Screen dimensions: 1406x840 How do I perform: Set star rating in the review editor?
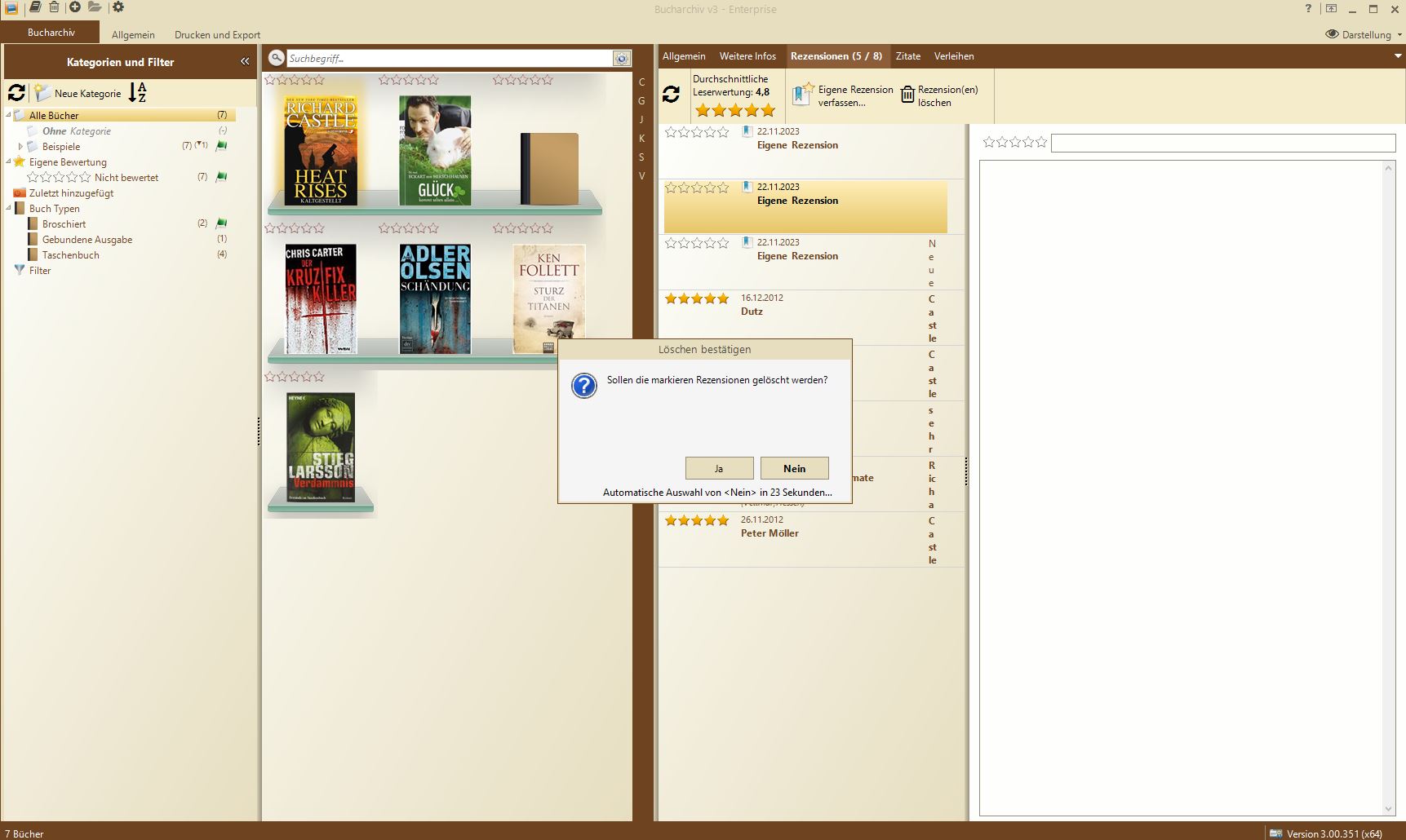click(1014, 142)
